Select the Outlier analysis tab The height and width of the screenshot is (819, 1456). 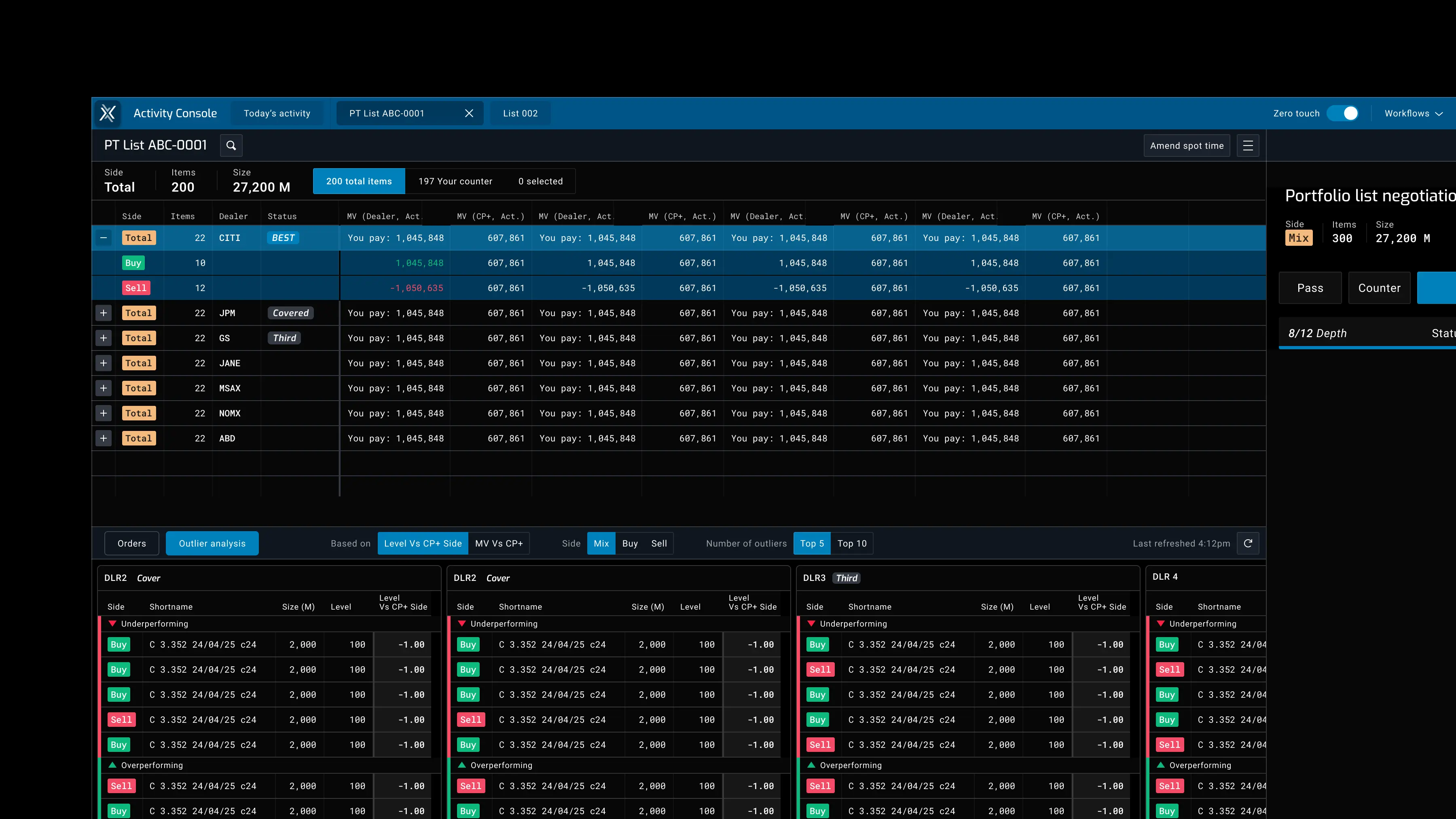point(212,543)
